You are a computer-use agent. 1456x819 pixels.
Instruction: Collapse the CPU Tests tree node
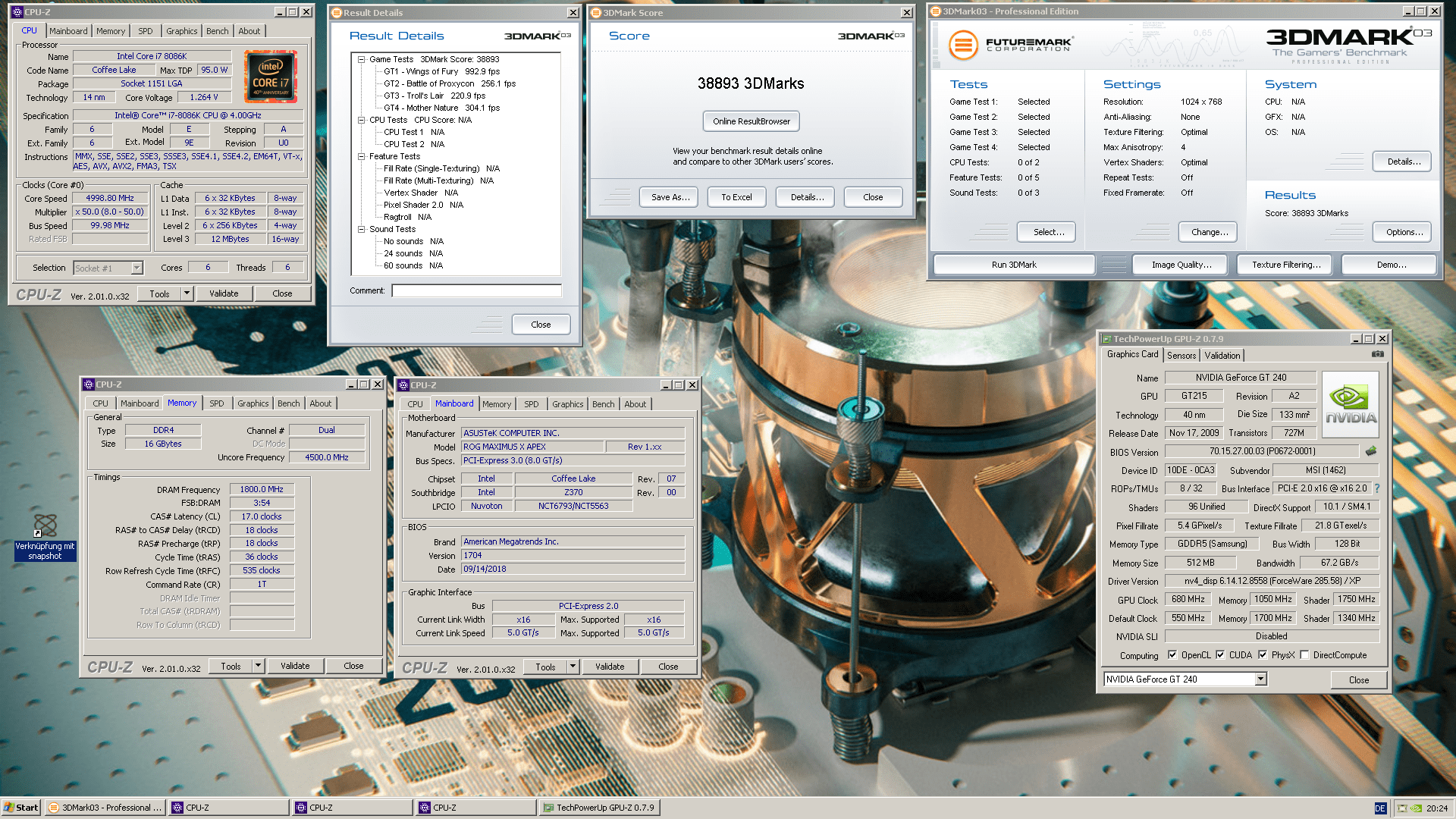coord(362,120)
